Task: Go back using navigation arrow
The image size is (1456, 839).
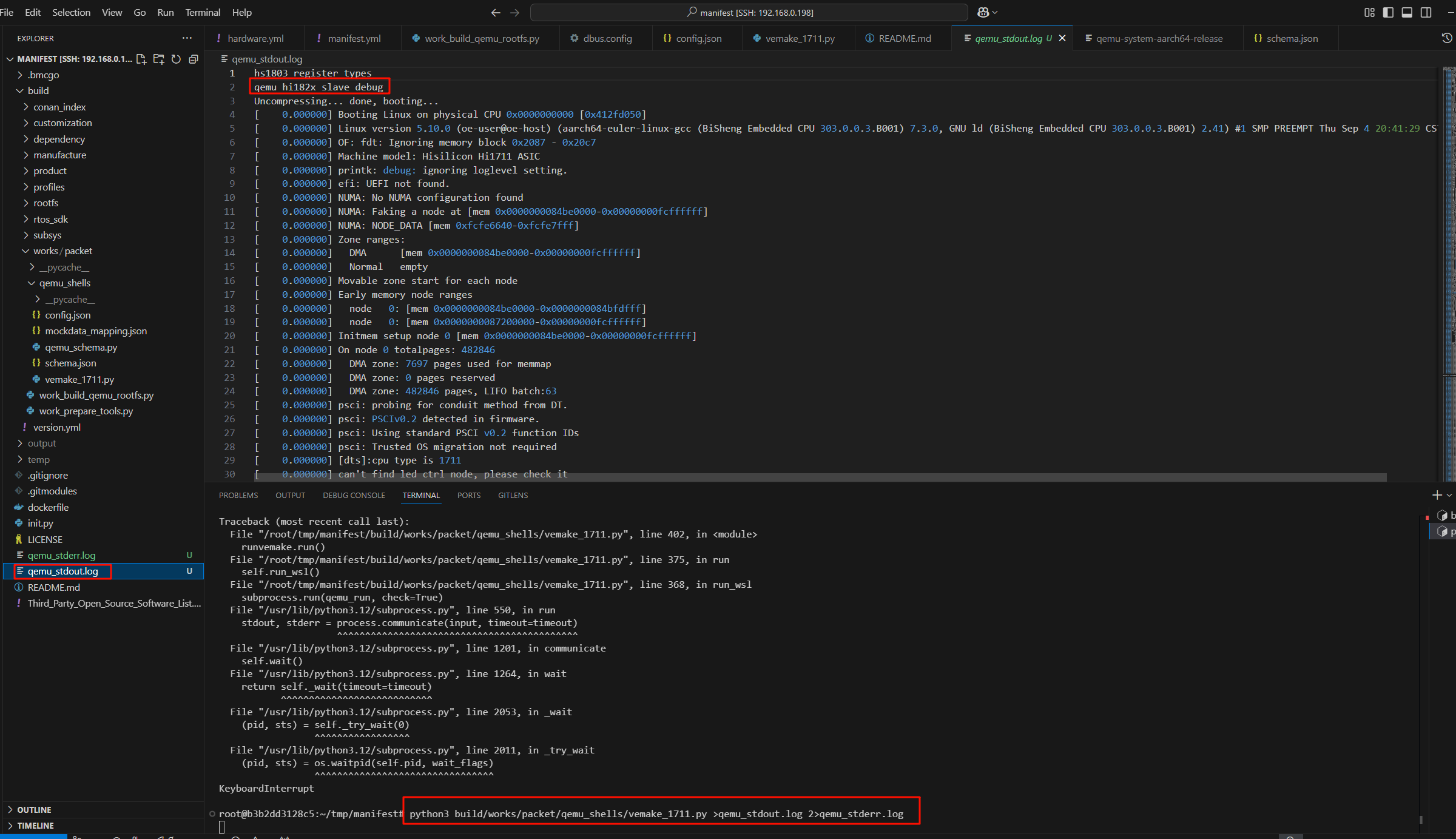Action: point(496,12)
